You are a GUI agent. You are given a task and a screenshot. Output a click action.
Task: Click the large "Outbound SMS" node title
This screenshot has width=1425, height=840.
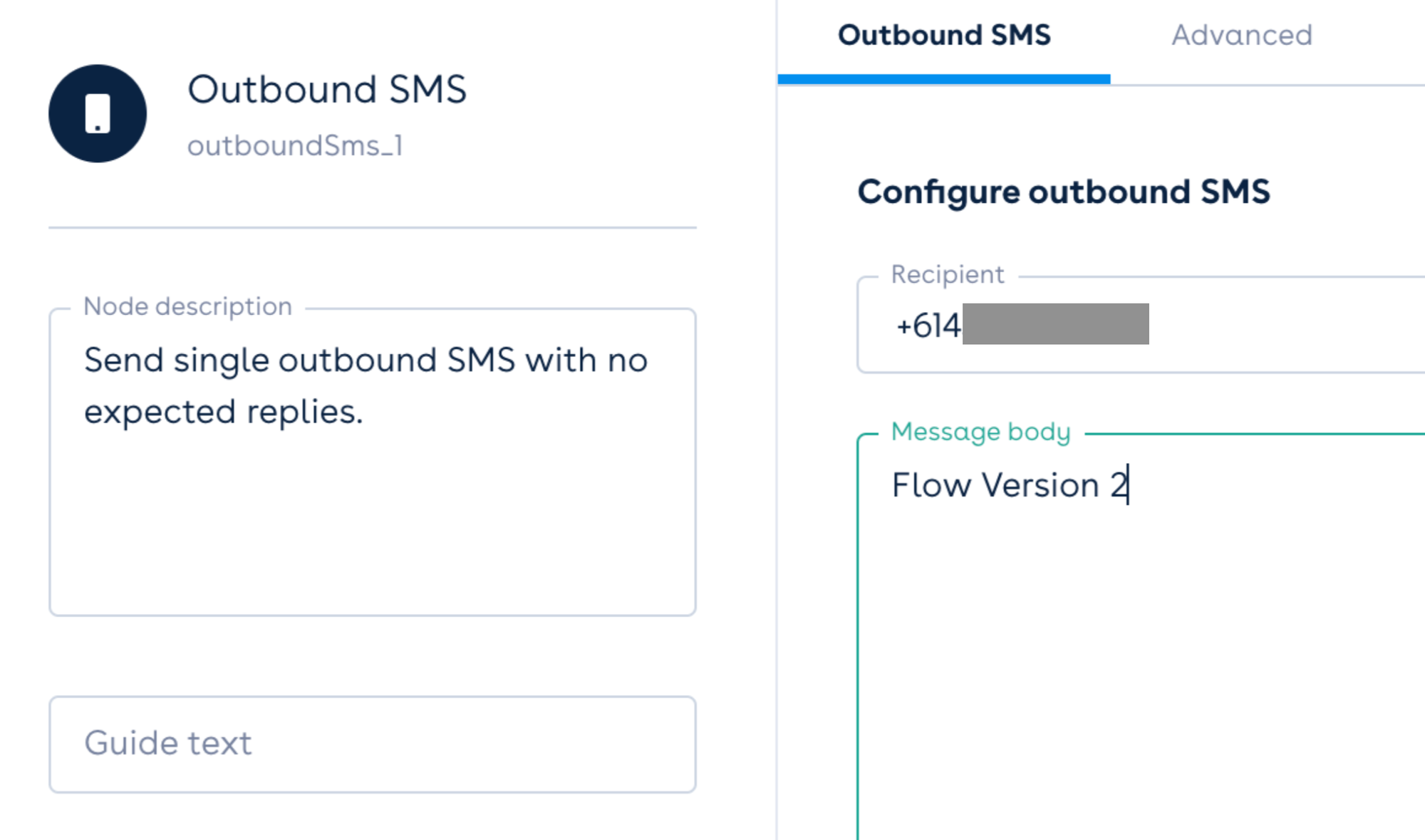coord(326,90)
